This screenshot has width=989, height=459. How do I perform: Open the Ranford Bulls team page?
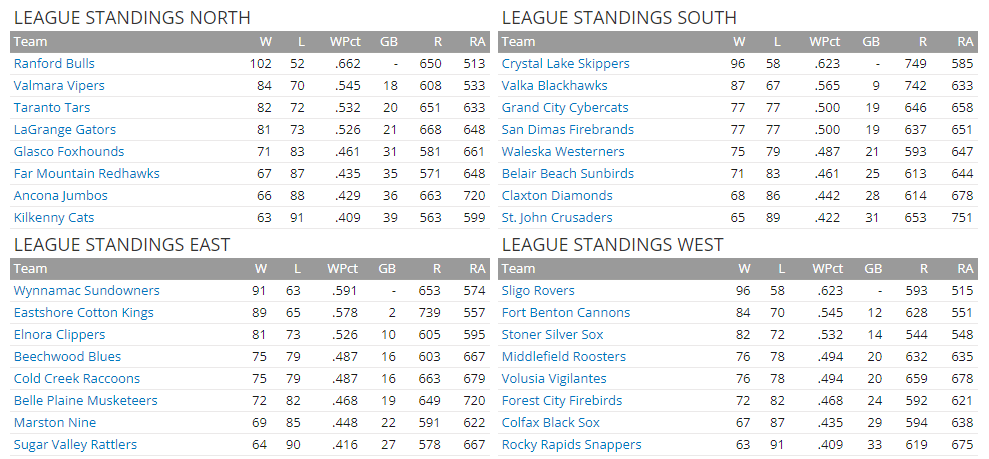[54, 64]
